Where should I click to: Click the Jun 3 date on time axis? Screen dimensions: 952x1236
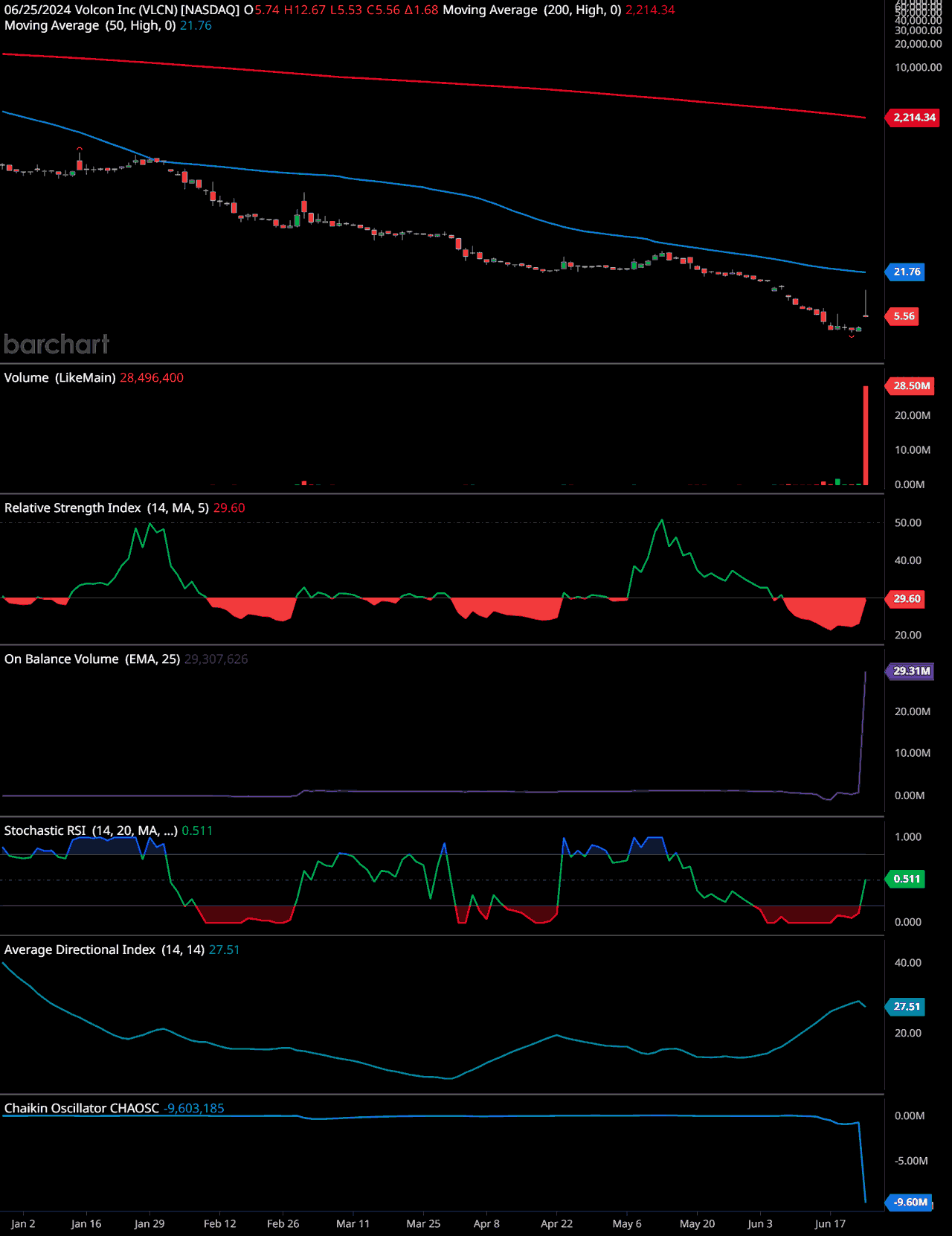point(760,1224)
